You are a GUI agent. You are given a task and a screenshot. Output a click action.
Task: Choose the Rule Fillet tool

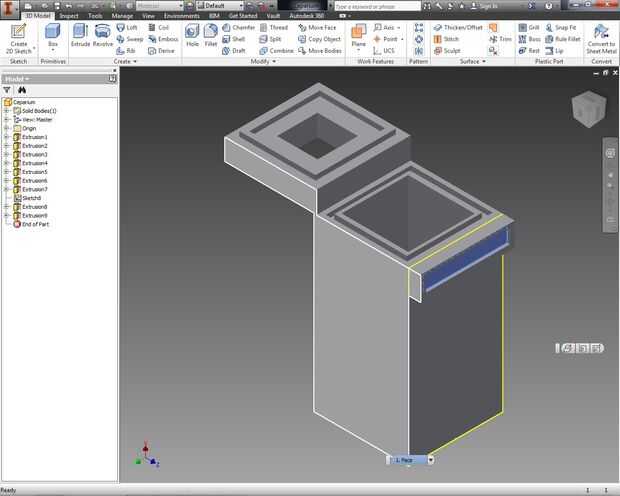click(x=563, y=39)
